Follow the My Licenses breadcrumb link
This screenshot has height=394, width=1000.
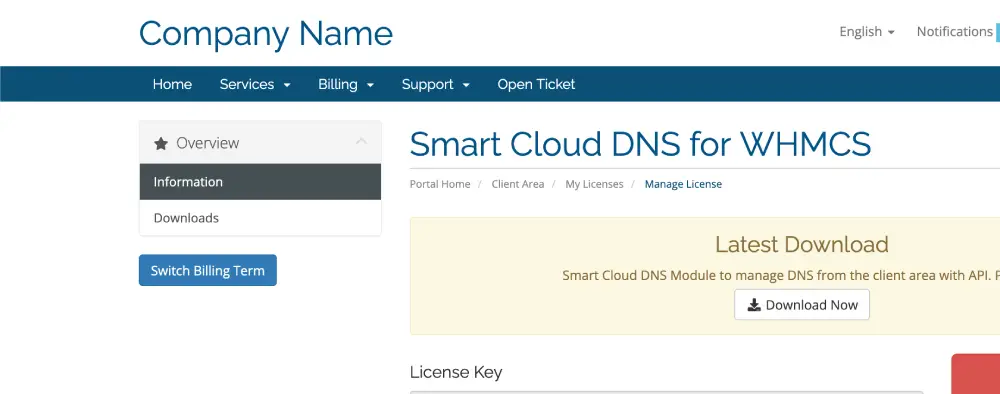594,184
